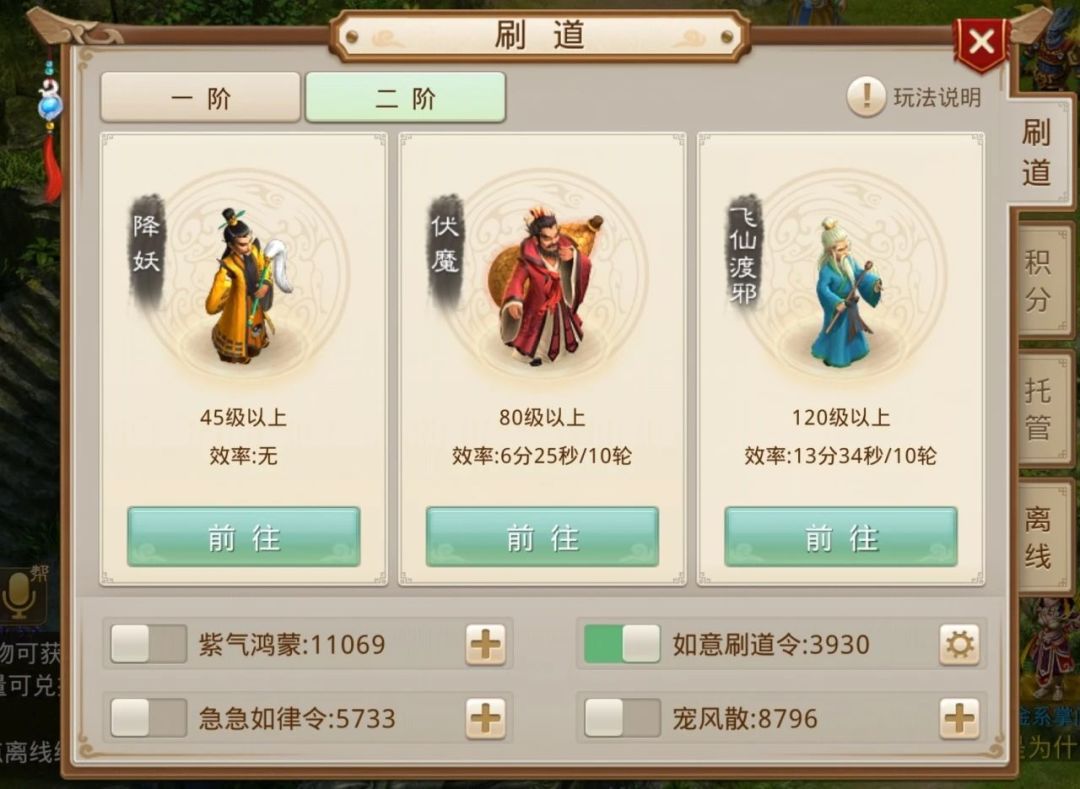Screen dimensions: 1080x789
Task: Close the 刷道 panel with the red X
Action: coord(981,43)
